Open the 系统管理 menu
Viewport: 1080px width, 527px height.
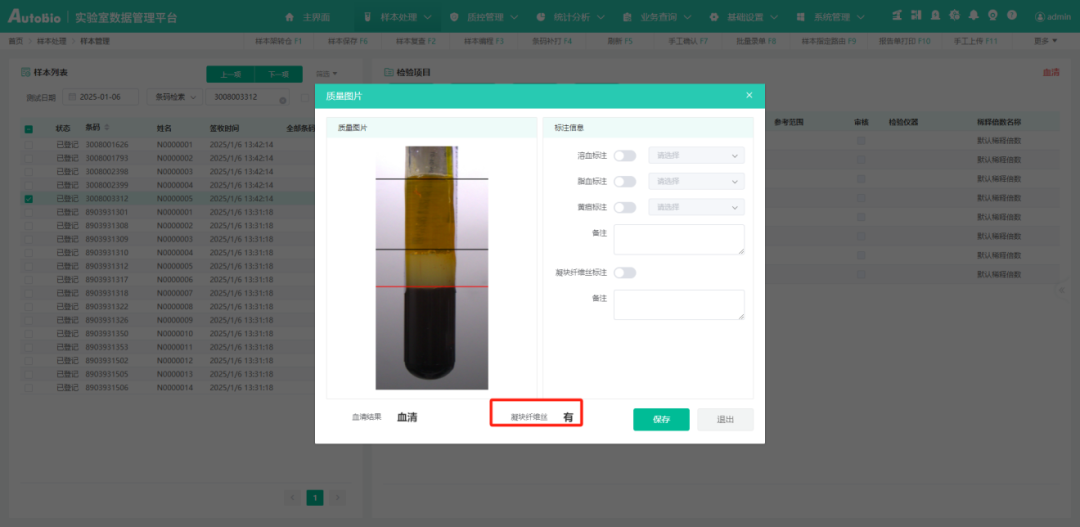(x=831, y=17)
